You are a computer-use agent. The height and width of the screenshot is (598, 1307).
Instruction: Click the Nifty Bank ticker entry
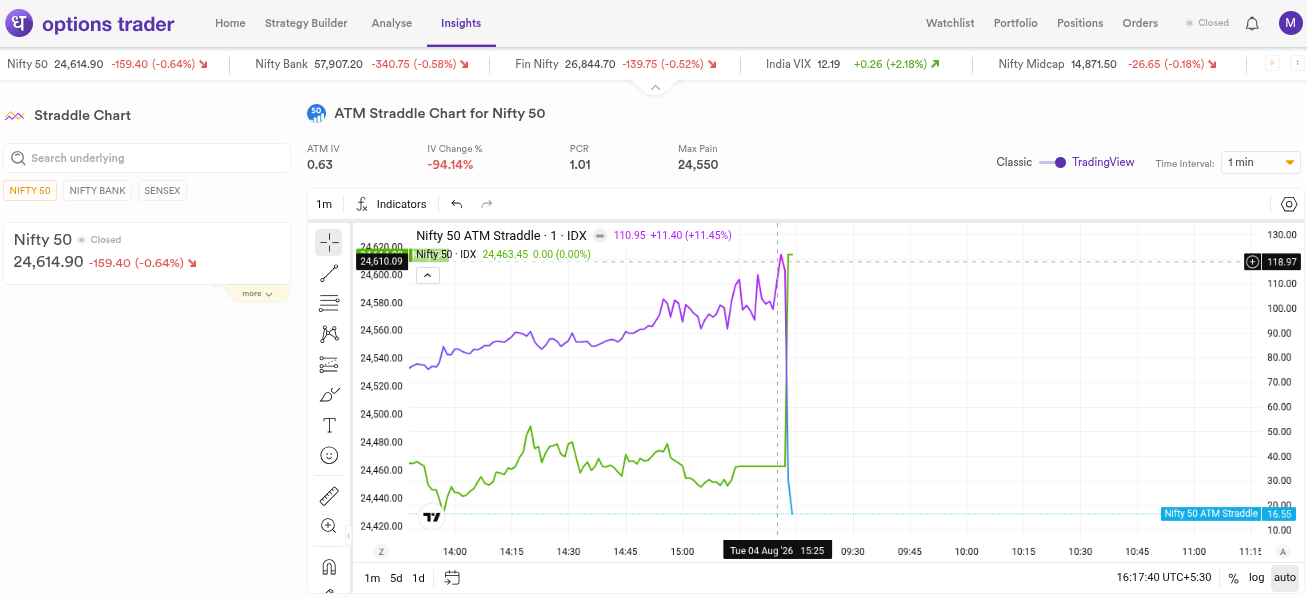point(361,63)
